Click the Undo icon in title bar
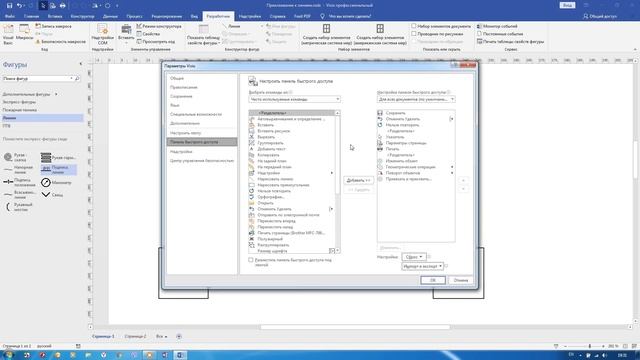 pos(19,5)
